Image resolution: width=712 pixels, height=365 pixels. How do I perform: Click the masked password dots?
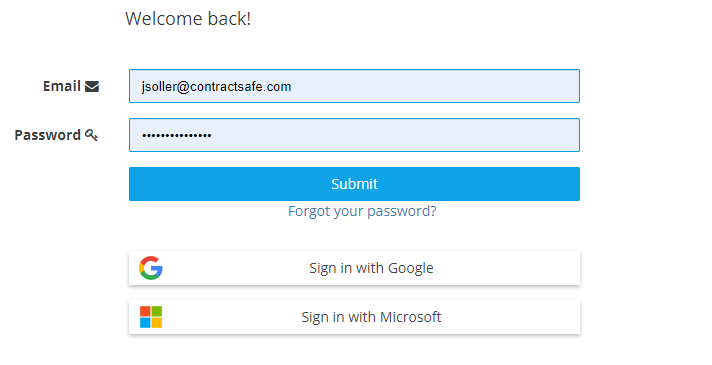[x=177, y=135]
